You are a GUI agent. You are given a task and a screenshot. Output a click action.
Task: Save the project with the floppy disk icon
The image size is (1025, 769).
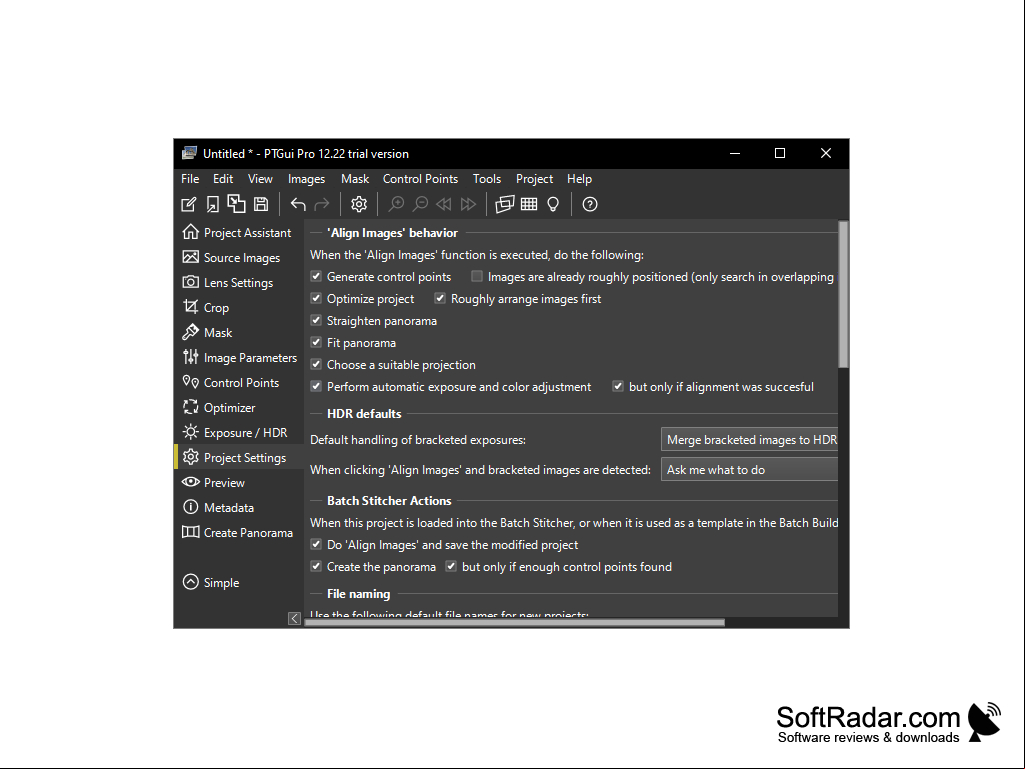261,205
